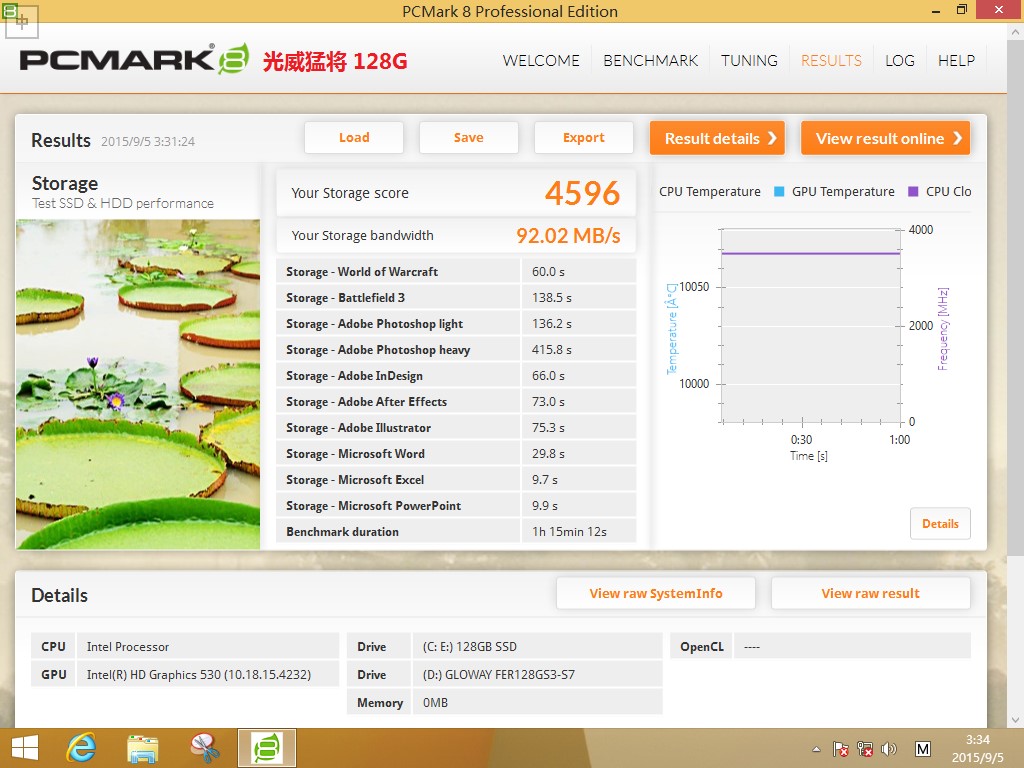Select the RESULTS tab
Viewport: 1024px width, 768px height.
[831, 61]
